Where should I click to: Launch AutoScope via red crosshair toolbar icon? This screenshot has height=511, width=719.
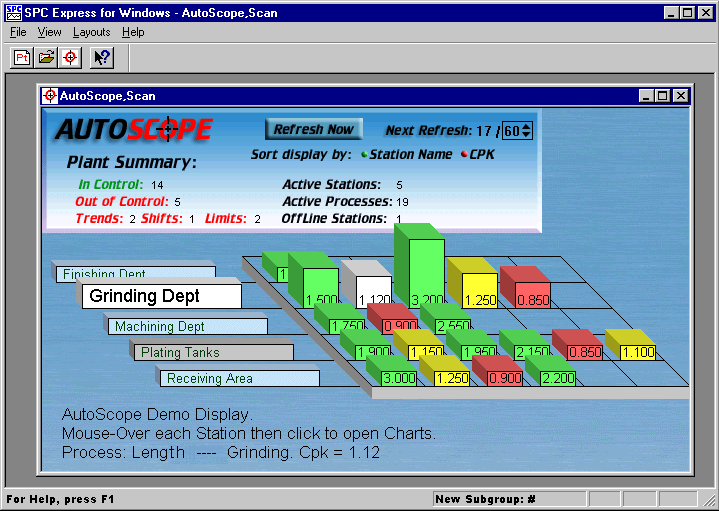pos(69,57)
